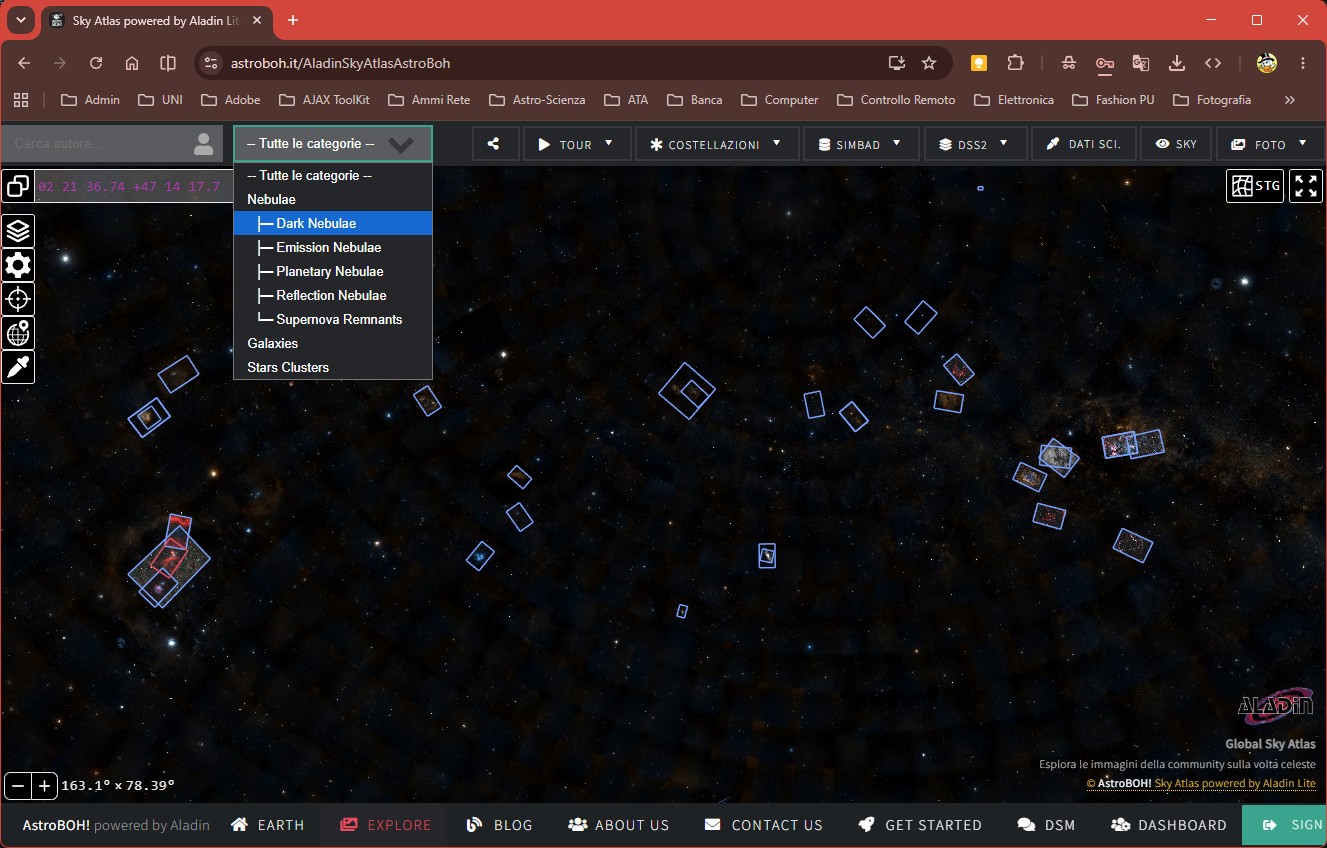1327x848 pixels.
Task: Pick '-- Tutte le categorie --' list option
Action: 333,175
